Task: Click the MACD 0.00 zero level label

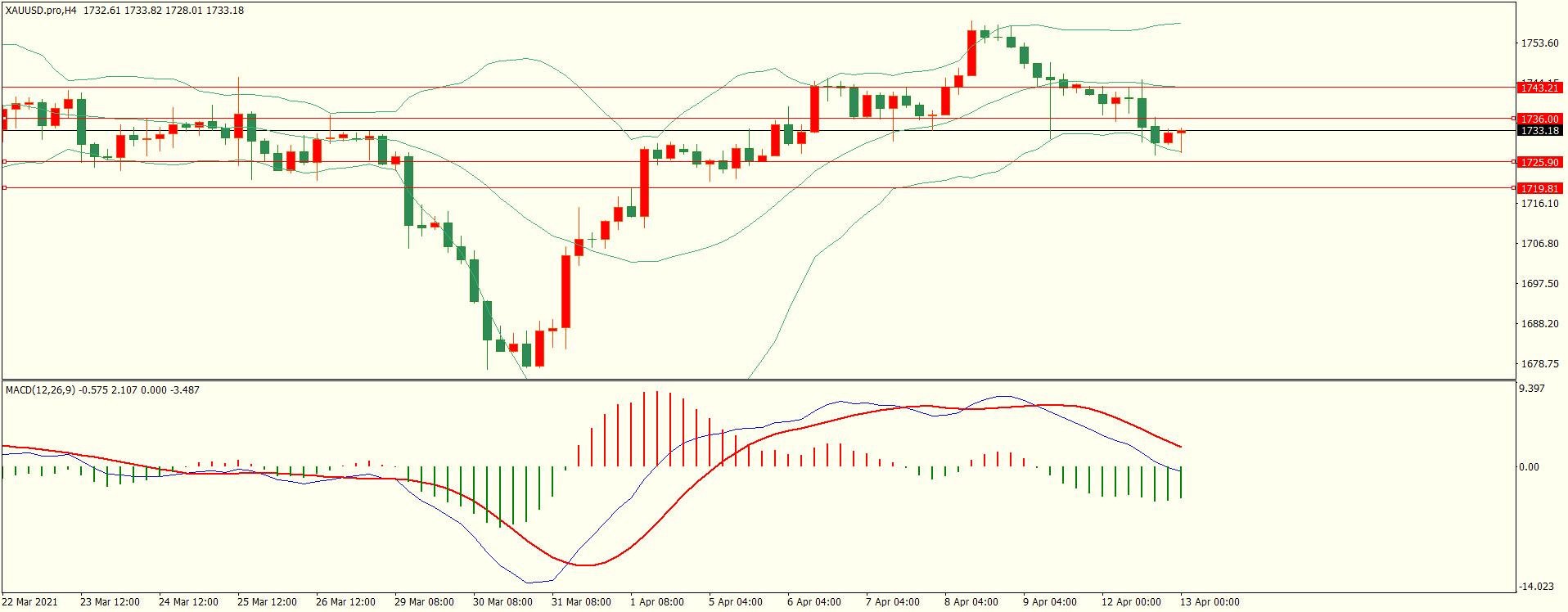Action: tap(1529, 467)
